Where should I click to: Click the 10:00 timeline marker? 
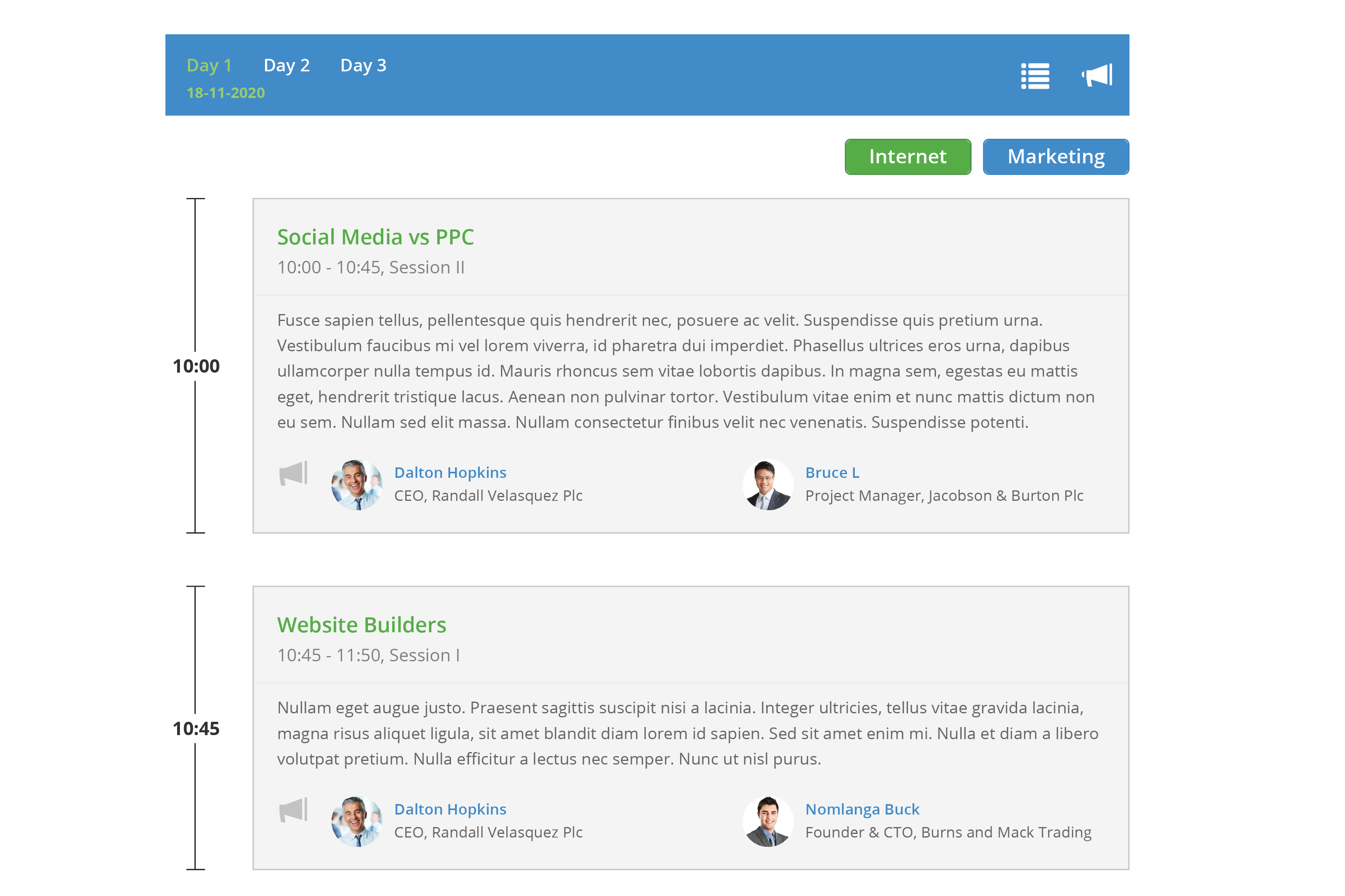coord(196,366)
